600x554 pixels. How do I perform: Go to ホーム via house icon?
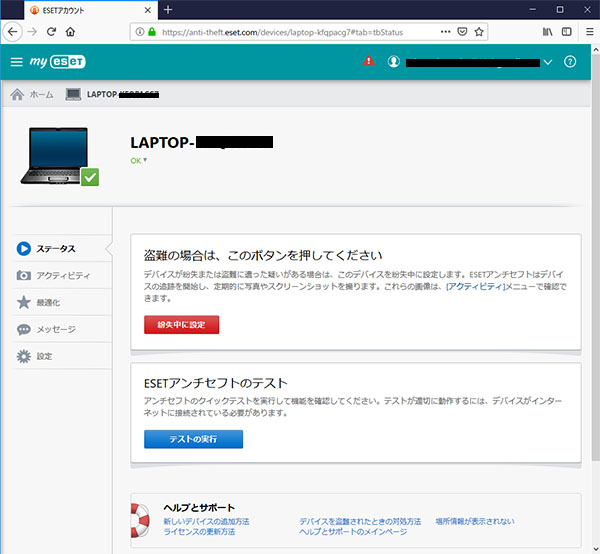[x=17, y=94]
